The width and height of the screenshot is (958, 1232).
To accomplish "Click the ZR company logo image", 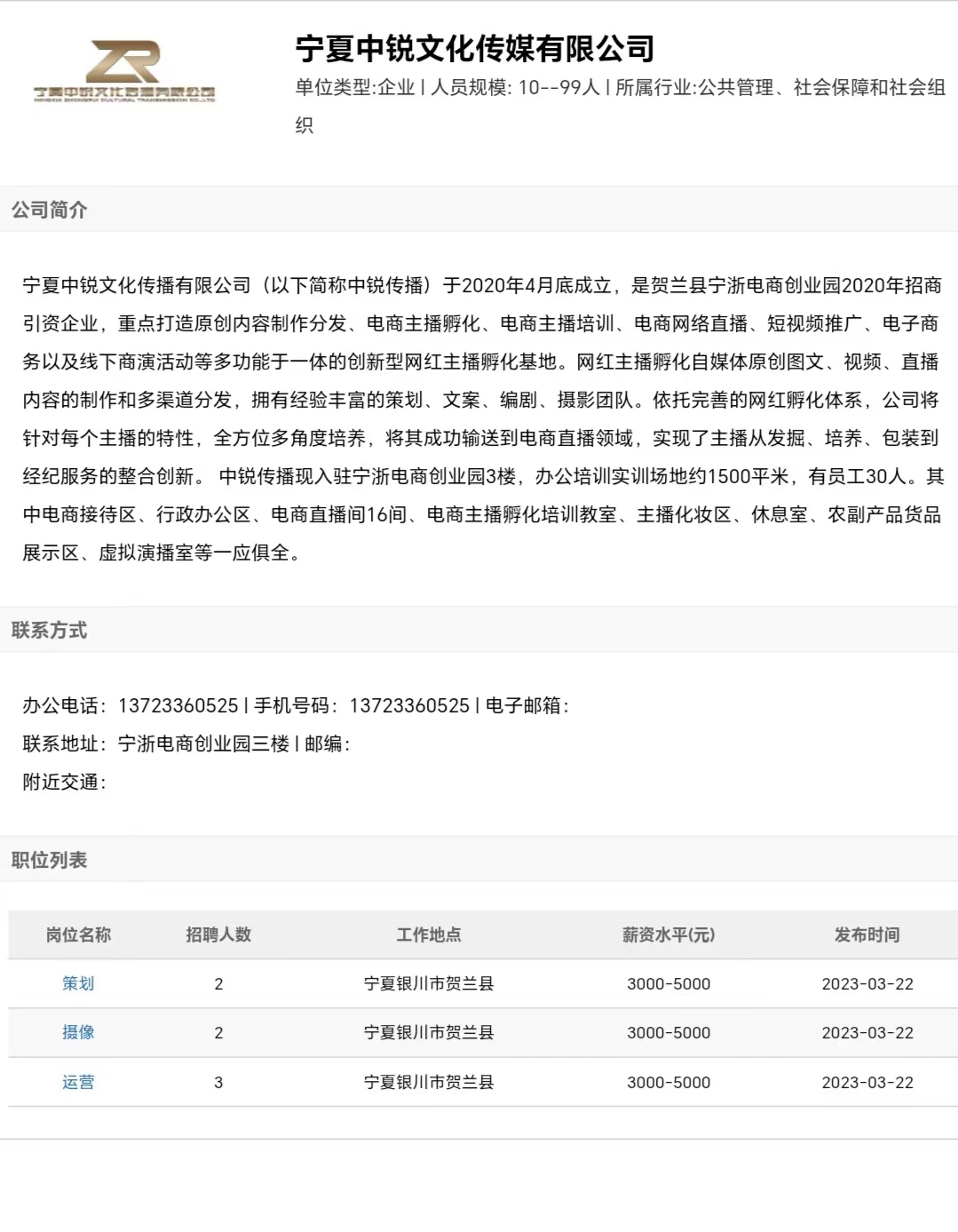I will point(124,71).
